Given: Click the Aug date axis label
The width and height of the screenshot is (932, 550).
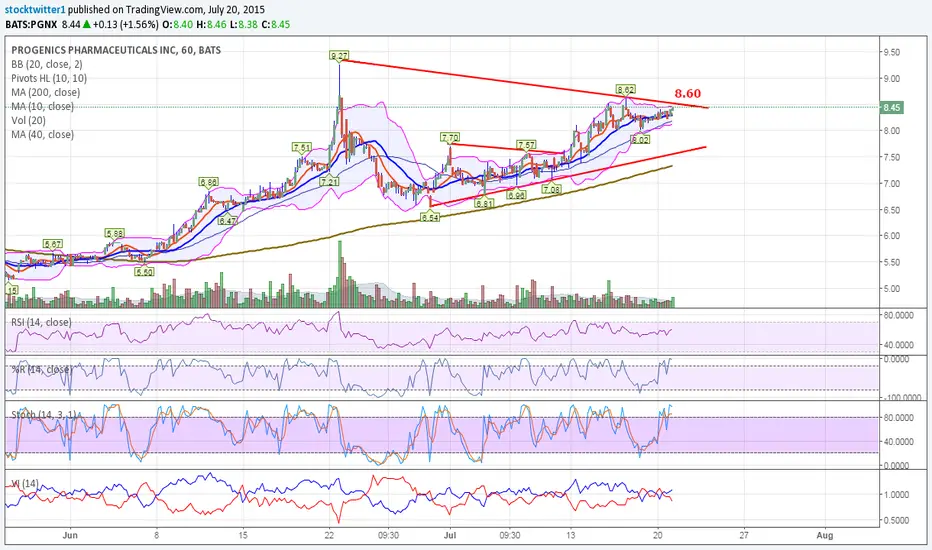Looking at the screenshot, I should [825, 535].
